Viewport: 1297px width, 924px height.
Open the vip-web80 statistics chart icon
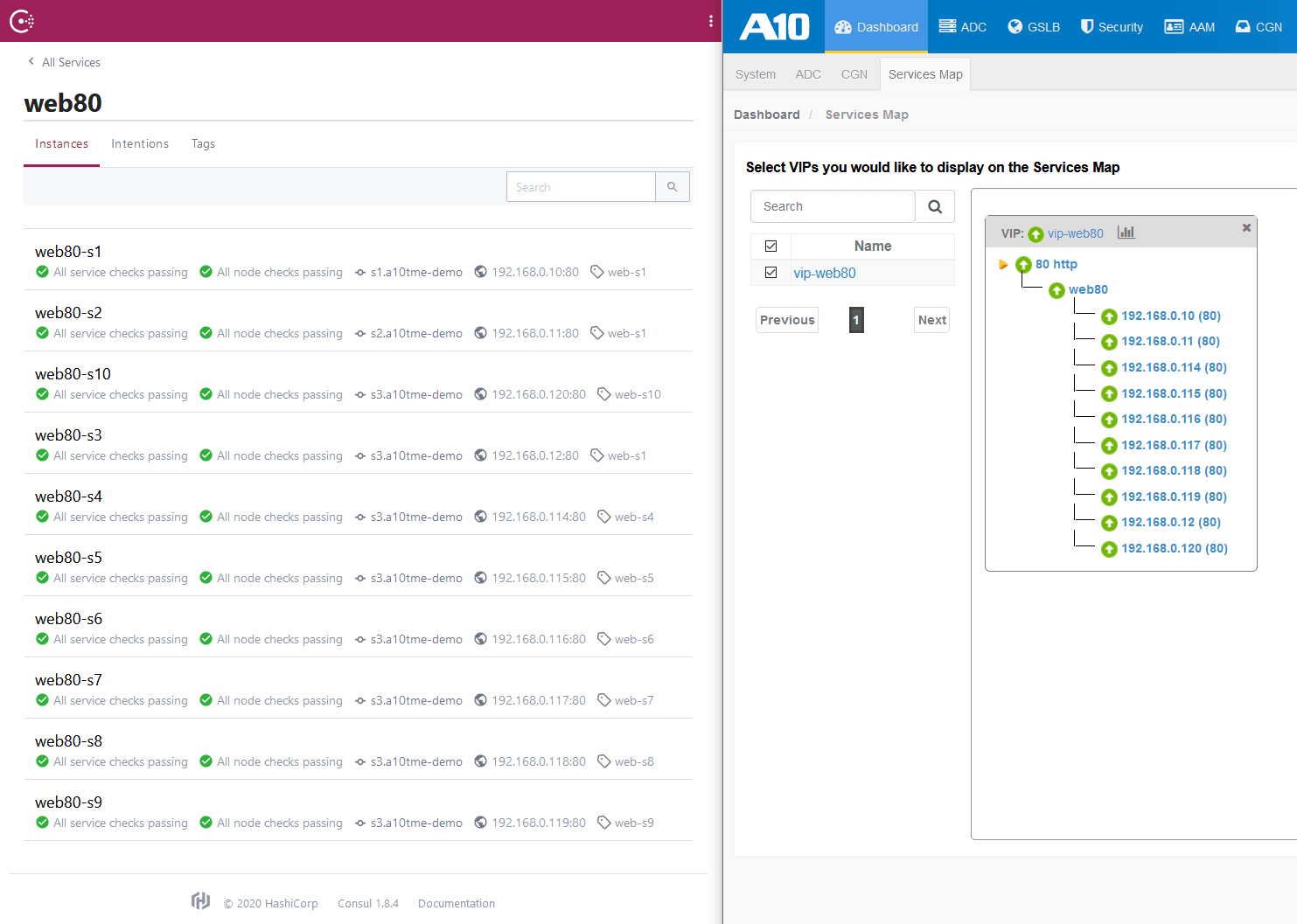(x=1126, y=233)
